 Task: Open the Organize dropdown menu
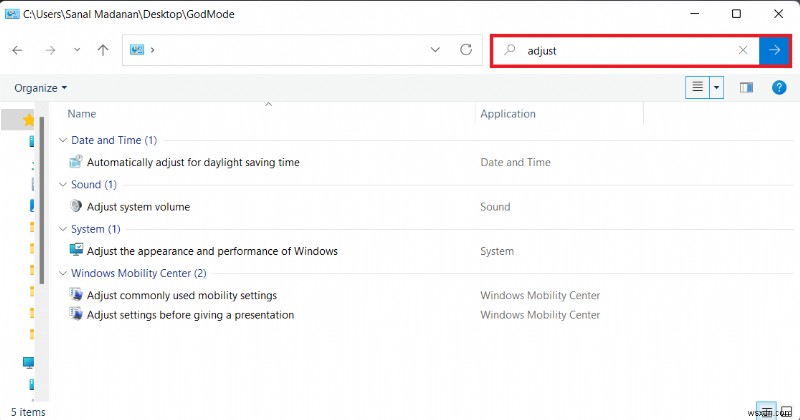(40, 88)
